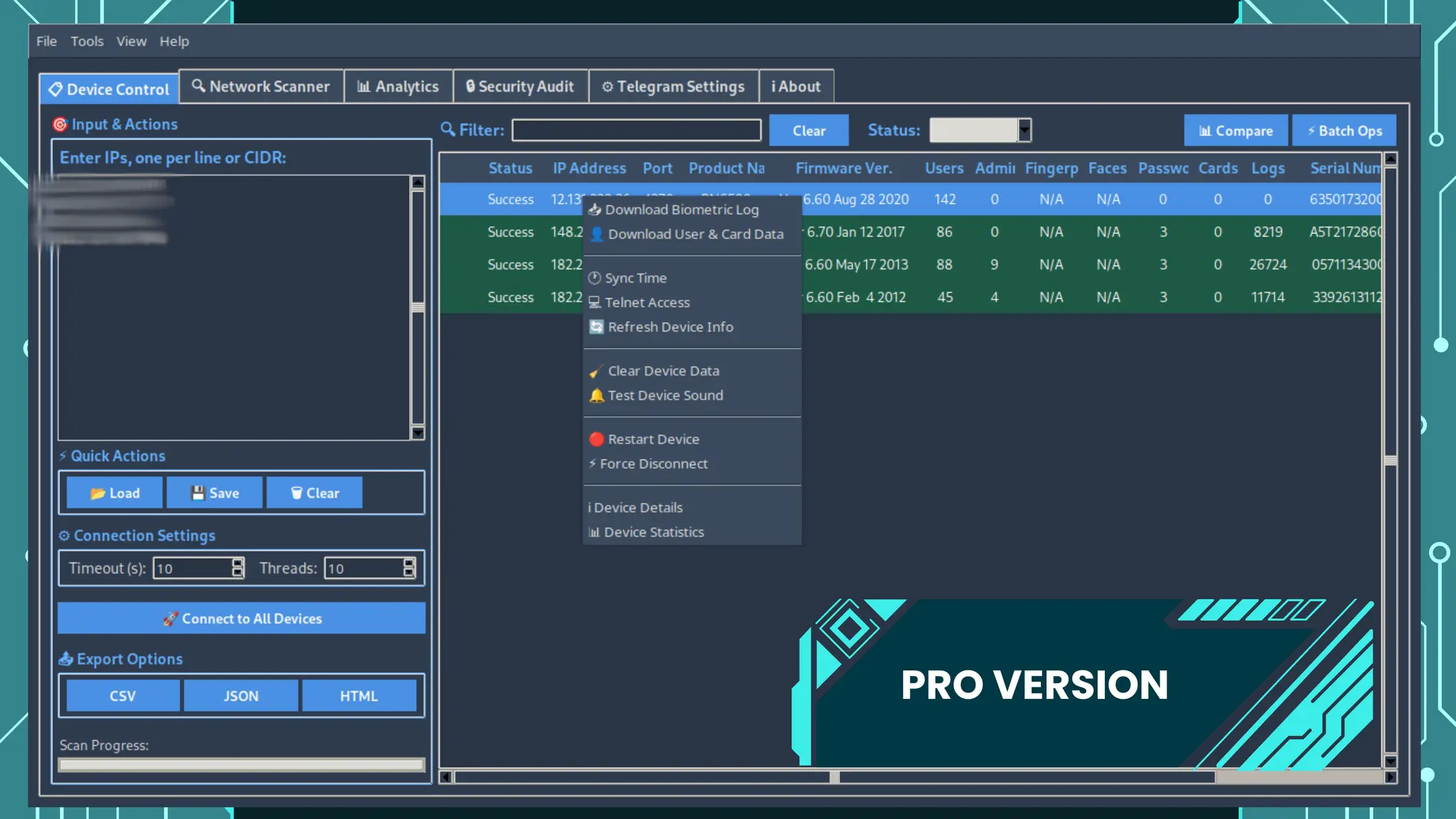1456x819 pixels.
Task: Open the Status filter dropdown
Action: coord(1024,130)
